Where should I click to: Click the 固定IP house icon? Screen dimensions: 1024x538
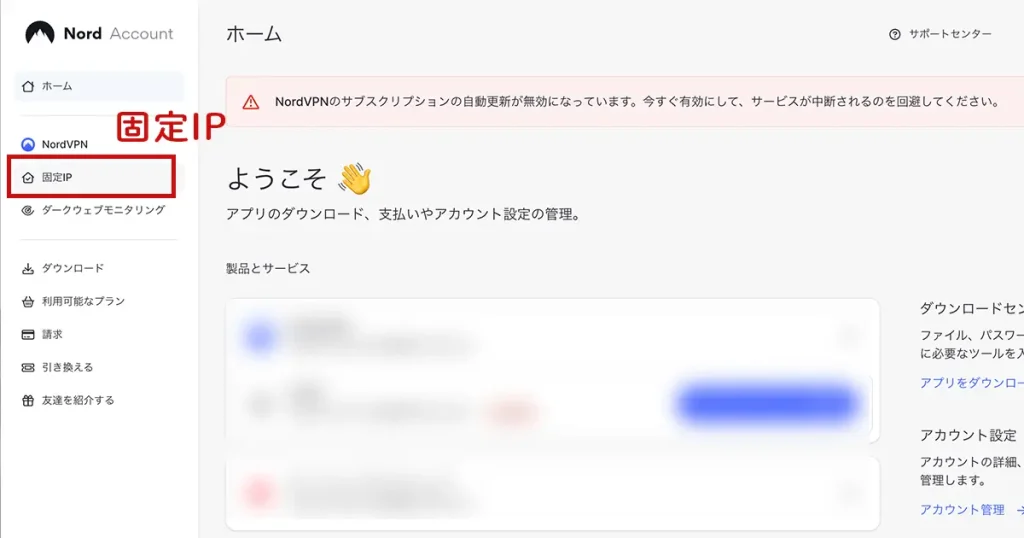click(28, 178)
